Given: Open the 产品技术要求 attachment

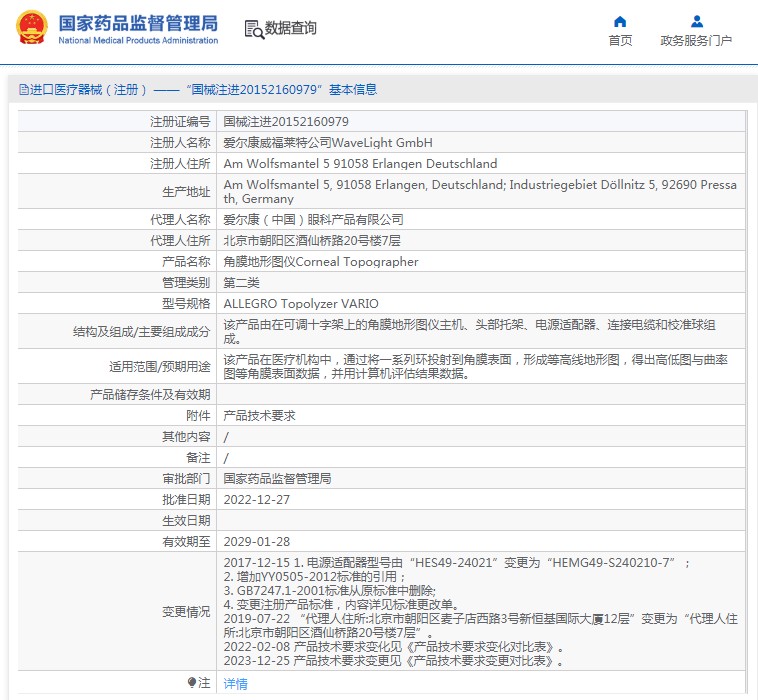Looking at the screenshot, I should click(259, 415).
